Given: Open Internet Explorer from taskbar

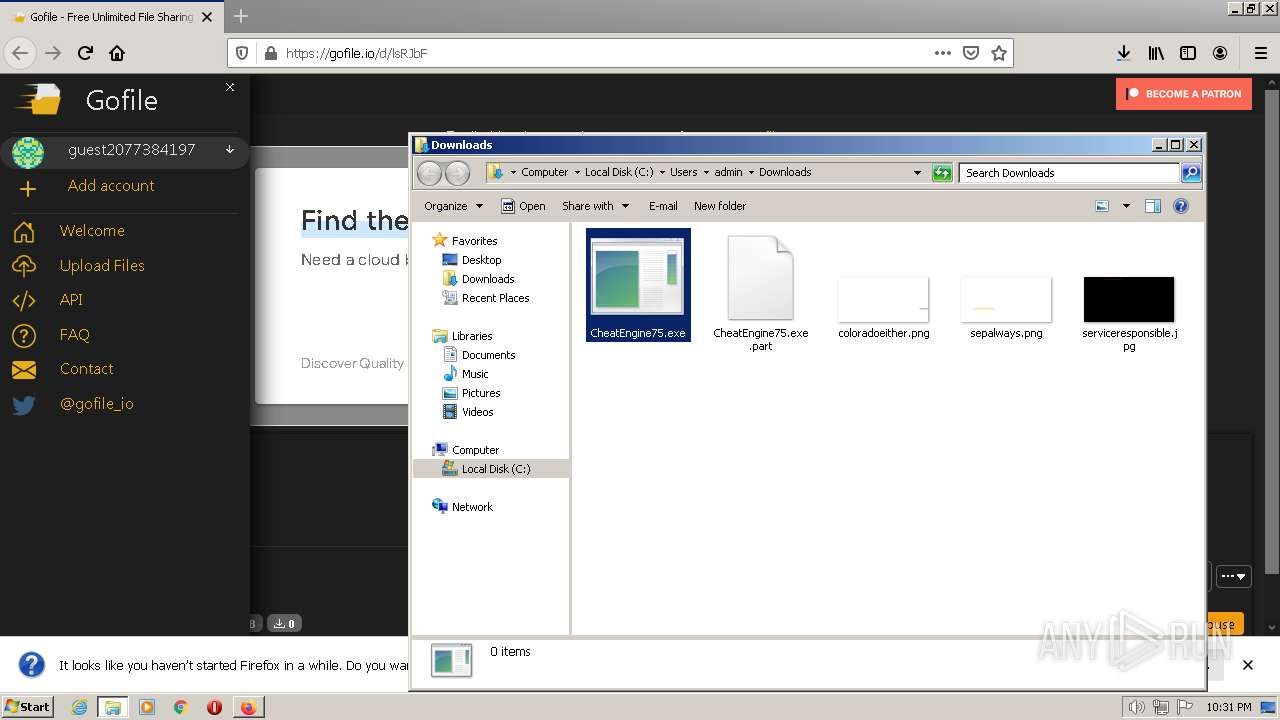Looking at the screenshot, I should (x=79, y=707).
